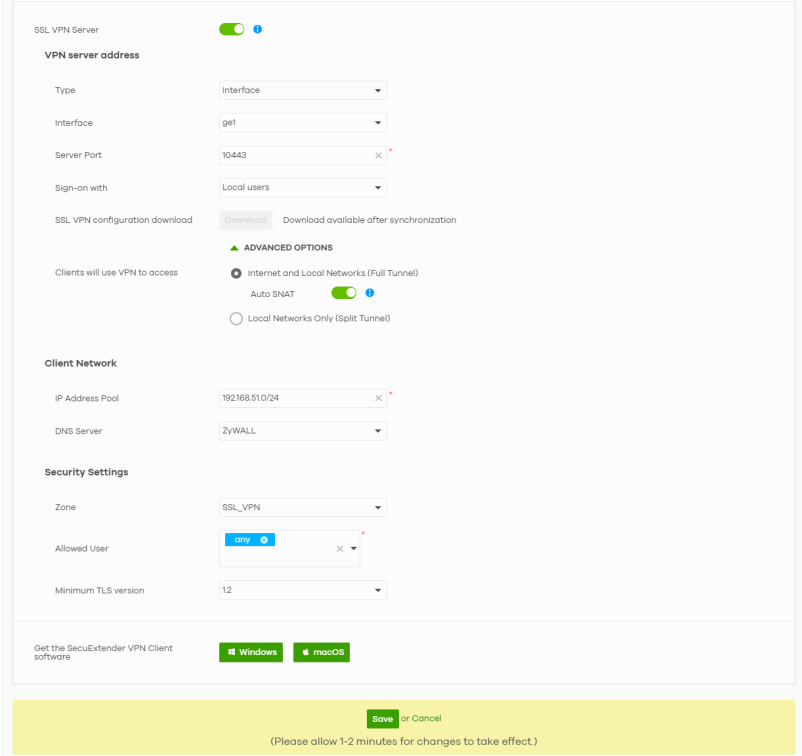Image resolution: width=802 pixels, height=756 pixels.
Task: Click info icon next to SSL VPN Server
Action: pos(257,30)
